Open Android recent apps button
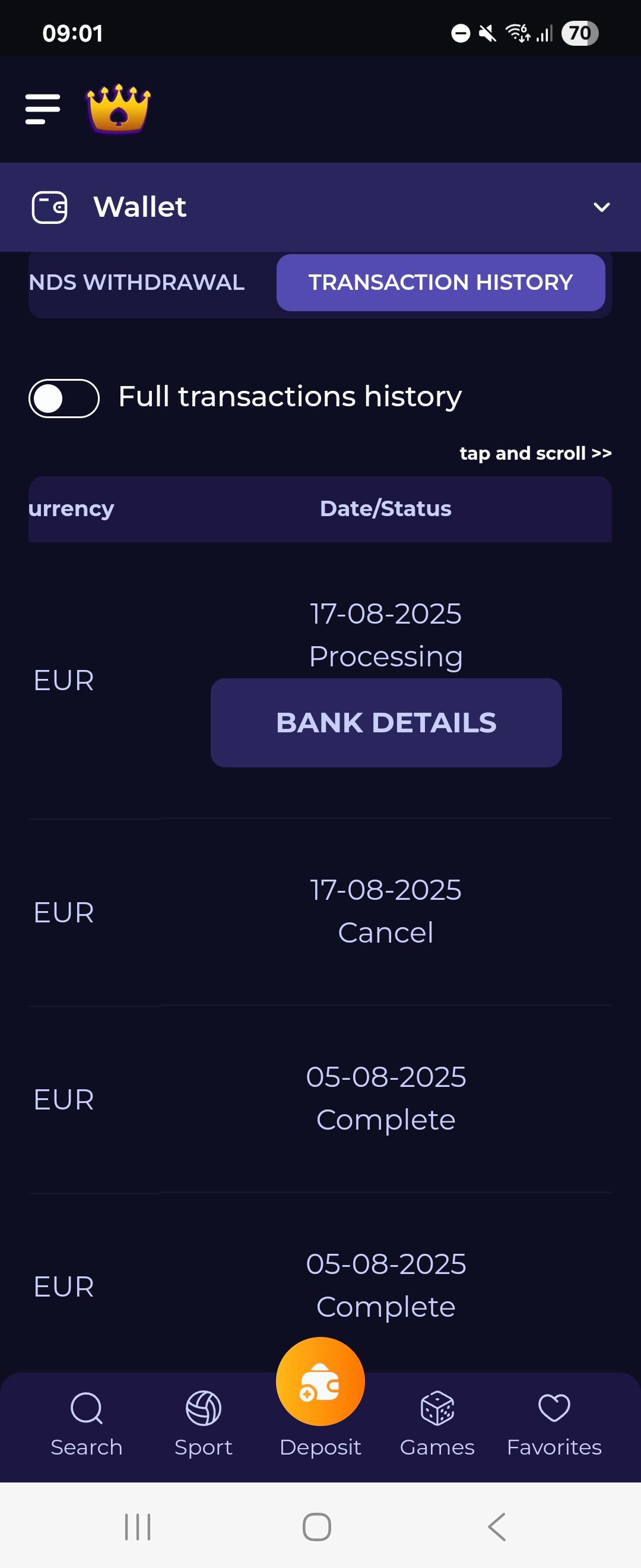The height and width of the screenshot is (1568, 641). pos(138,1526)
